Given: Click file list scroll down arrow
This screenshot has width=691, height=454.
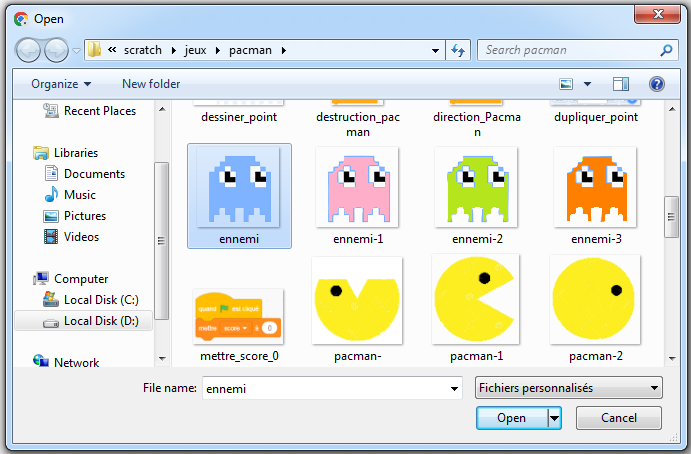Looking at the screenshot, I should point(672,358).
